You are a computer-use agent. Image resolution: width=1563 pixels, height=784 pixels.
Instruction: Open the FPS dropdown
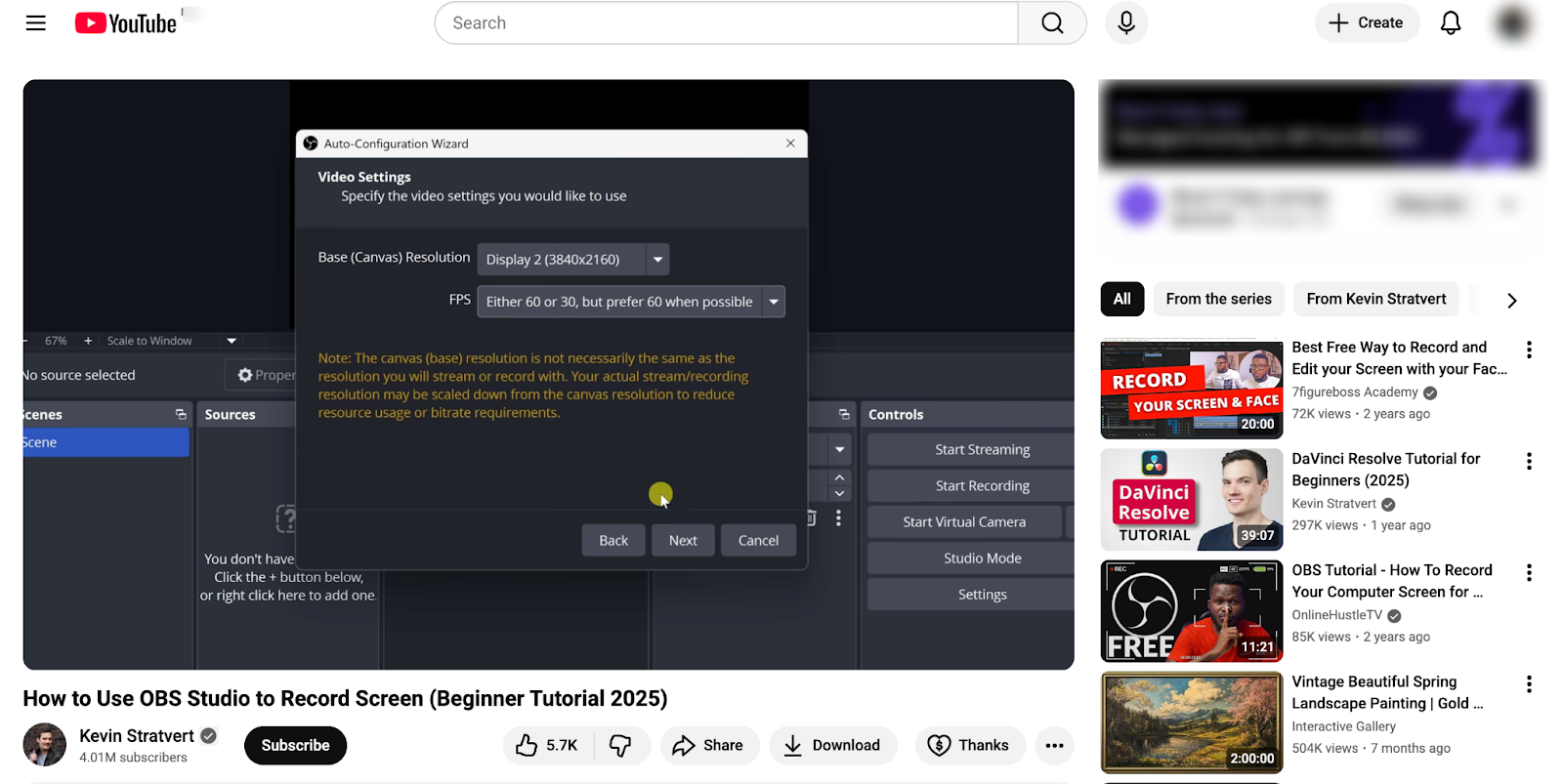(x=631, y=301)
